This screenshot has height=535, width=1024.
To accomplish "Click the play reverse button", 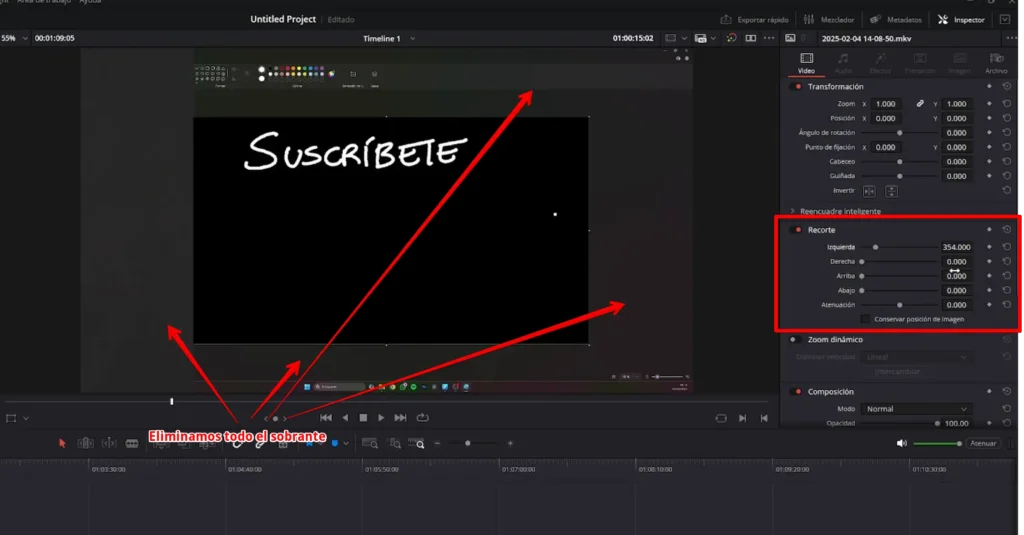I will pyautogui.click(x=345, y=418).
